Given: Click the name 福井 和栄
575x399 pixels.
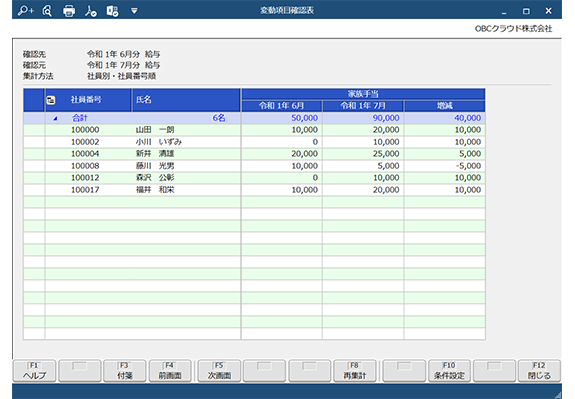Looking at the screenshot, I should (155, 190).
